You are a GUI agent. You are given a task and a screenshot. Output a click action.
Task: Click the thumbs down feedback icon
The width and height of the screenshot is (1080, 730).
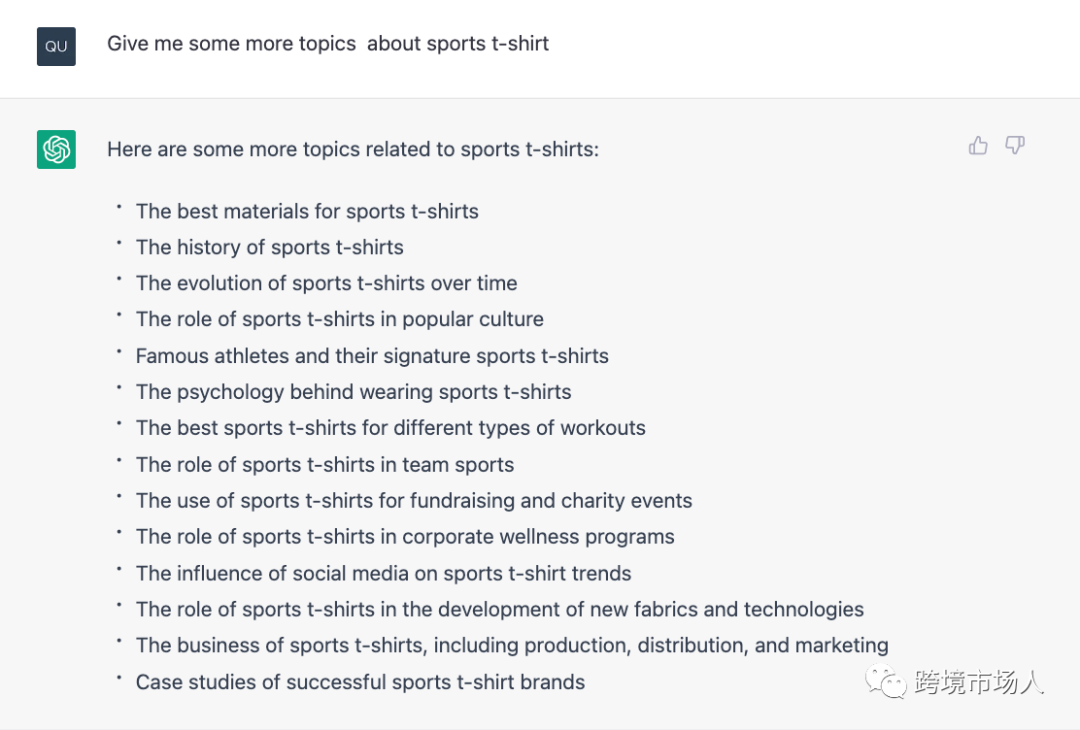(1015, 146)
